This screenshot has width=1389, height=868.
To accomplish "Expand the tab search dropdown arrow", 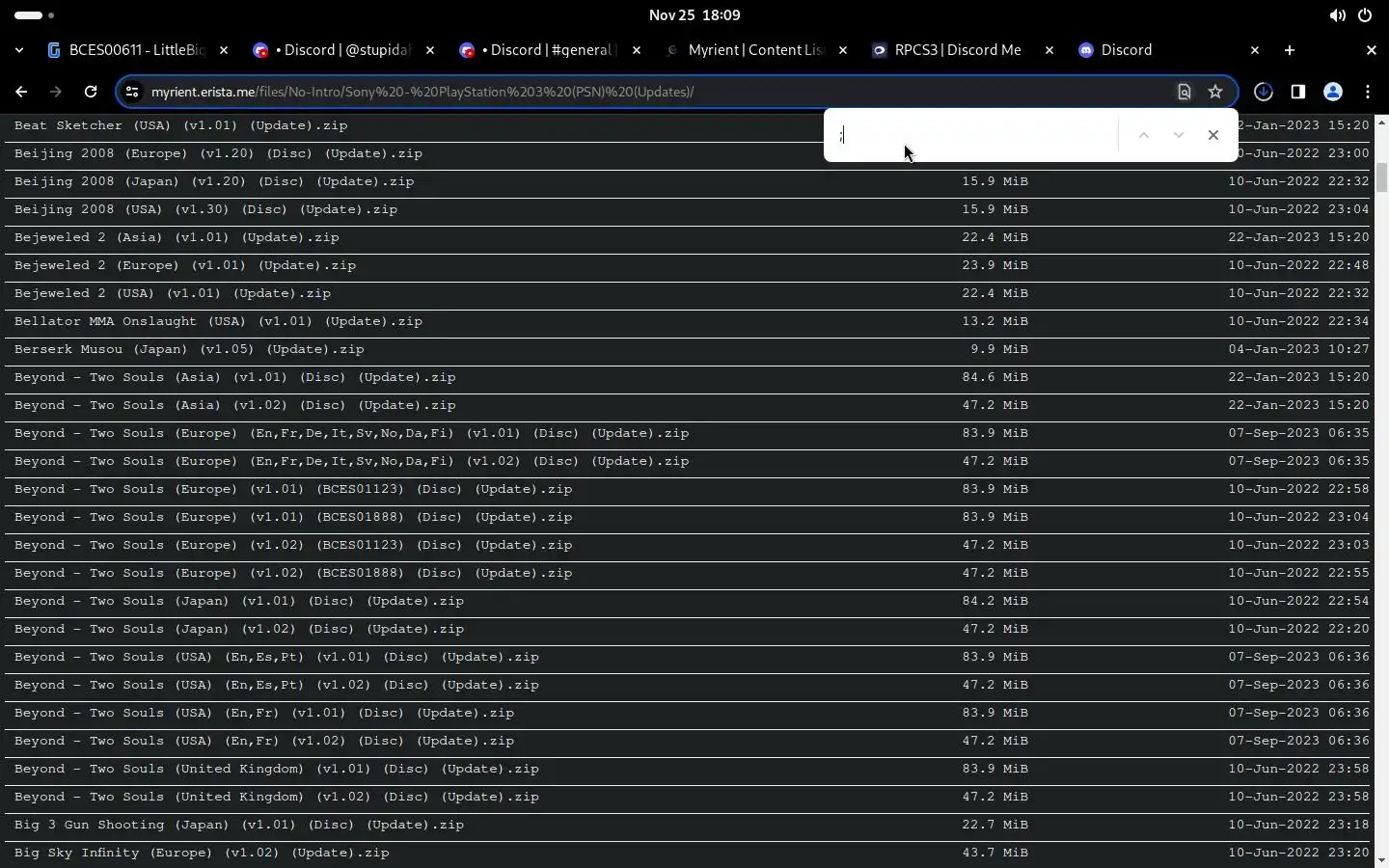I will coord(19,50).
